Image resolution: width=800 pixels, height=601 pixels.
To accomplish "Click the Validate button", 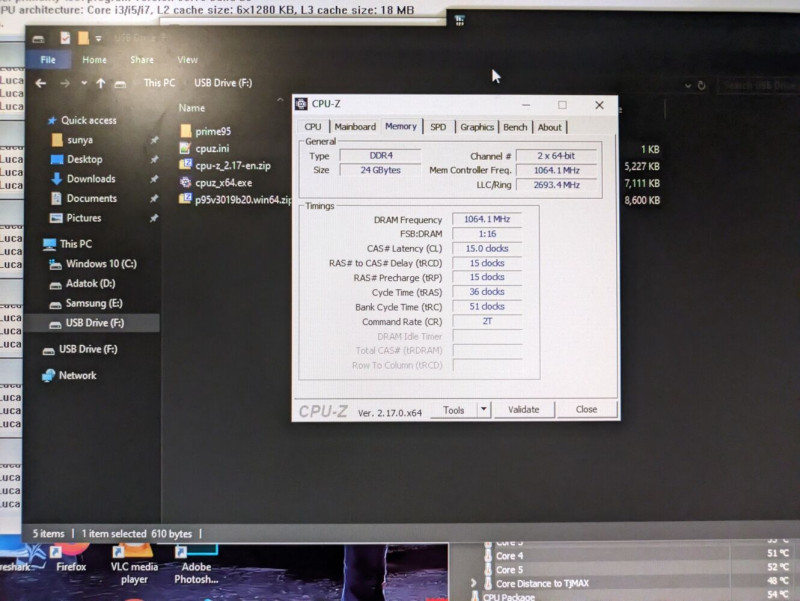I will pos(523,410).
